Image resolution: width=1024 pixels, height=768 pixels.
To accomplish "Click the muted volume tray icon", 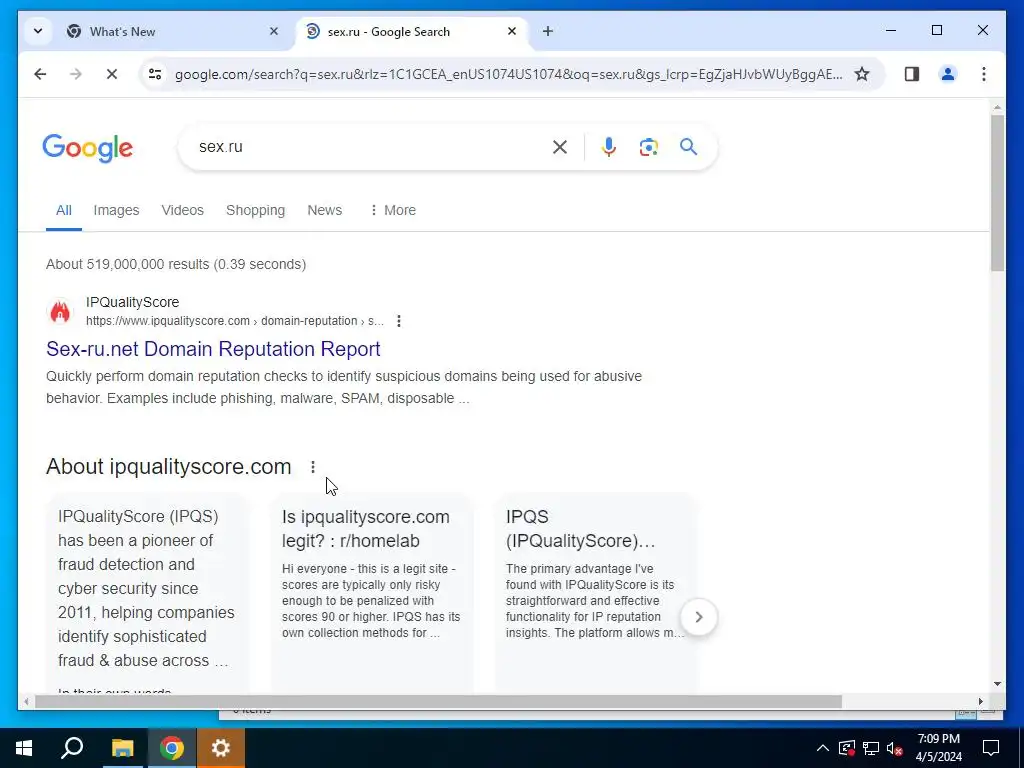I will pos(894,748).
